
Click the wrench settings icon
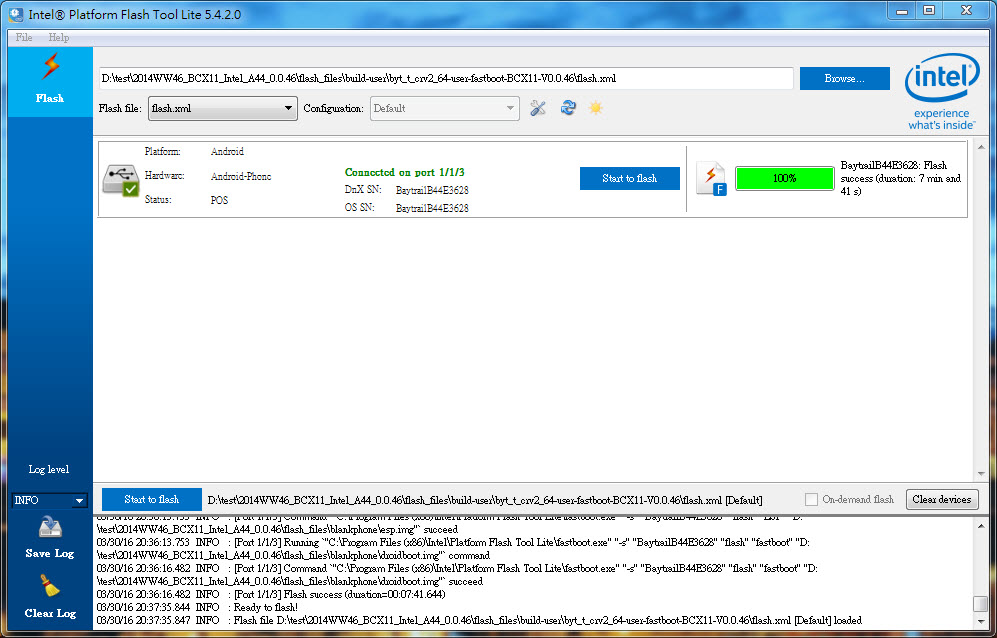point(538,108)
